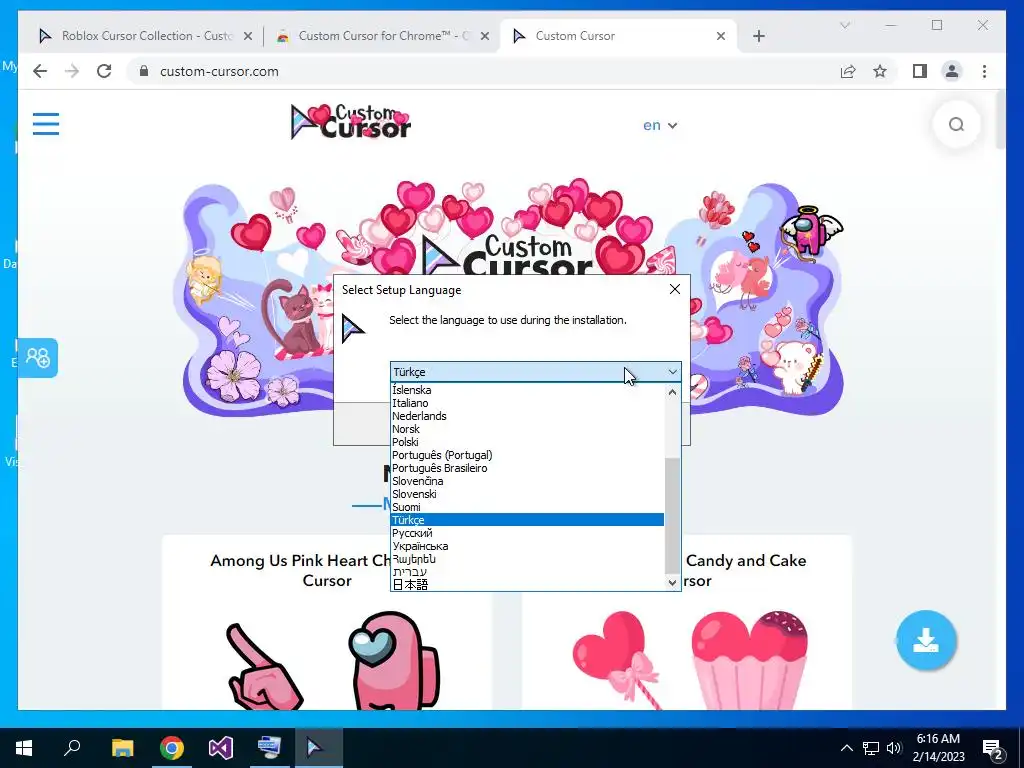
Task: Close the Roblox Cursor Collection tab
Action: click(x=248, y=36)
